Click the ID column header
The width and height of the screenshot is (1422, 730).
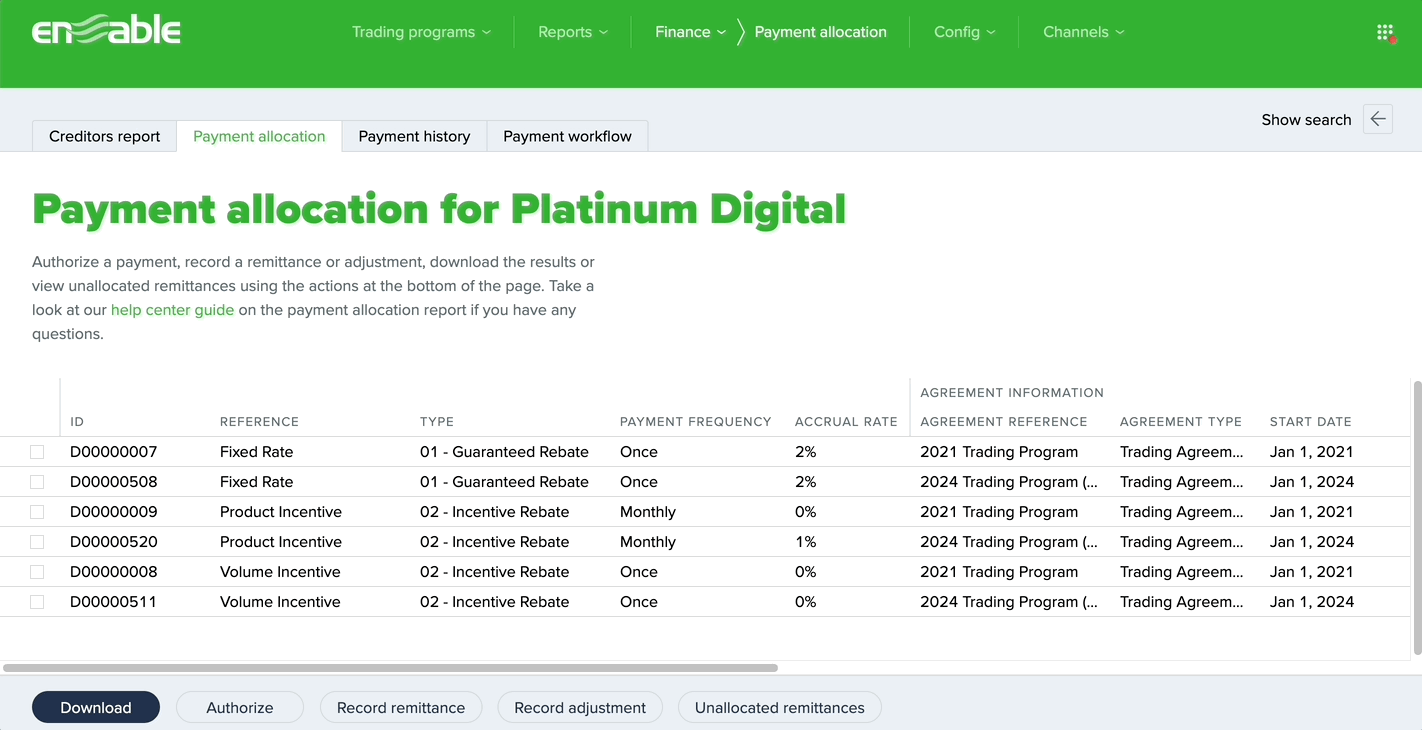pos(77,422)
